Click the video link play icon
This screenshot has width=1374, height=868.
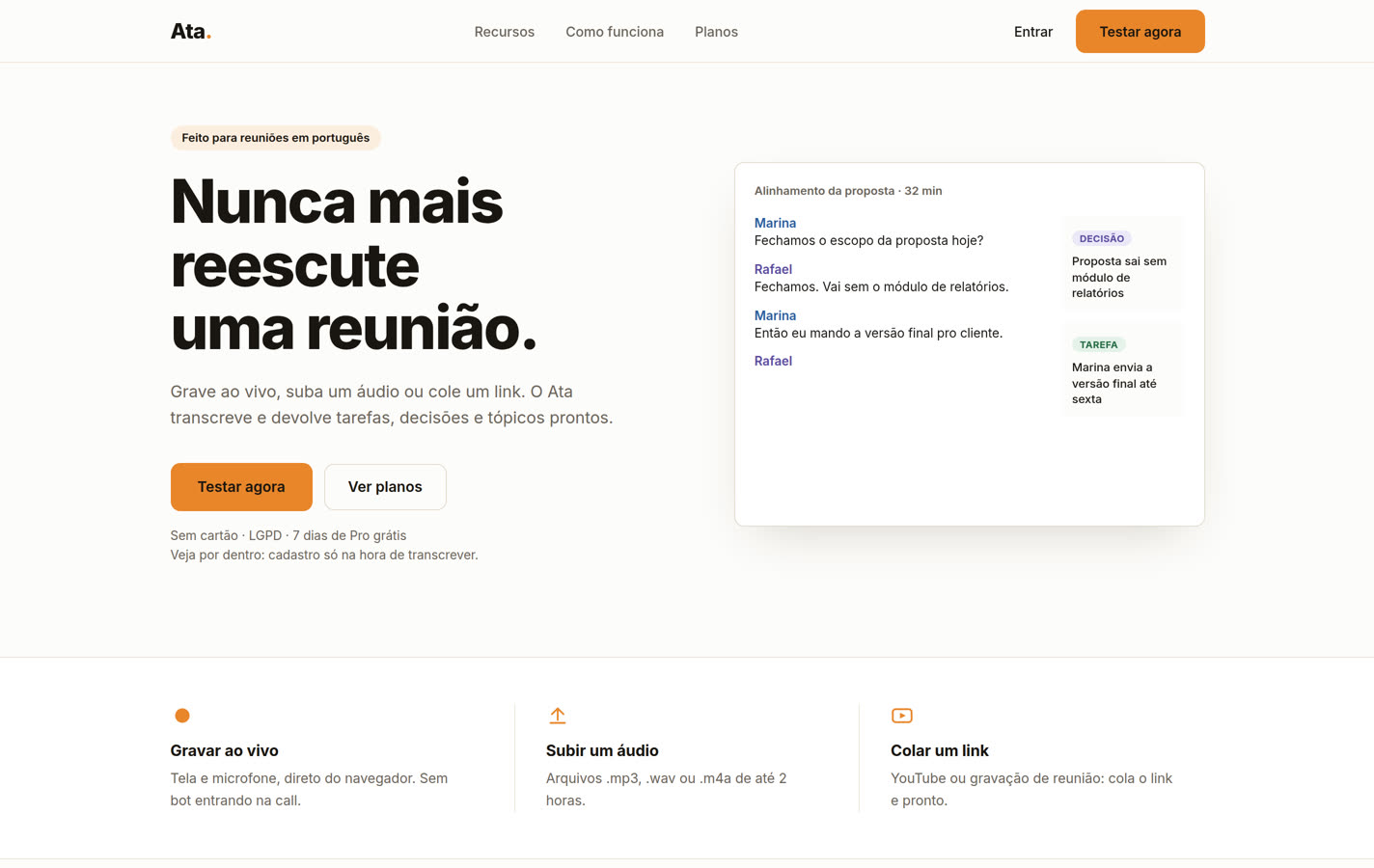pos(902,716)
